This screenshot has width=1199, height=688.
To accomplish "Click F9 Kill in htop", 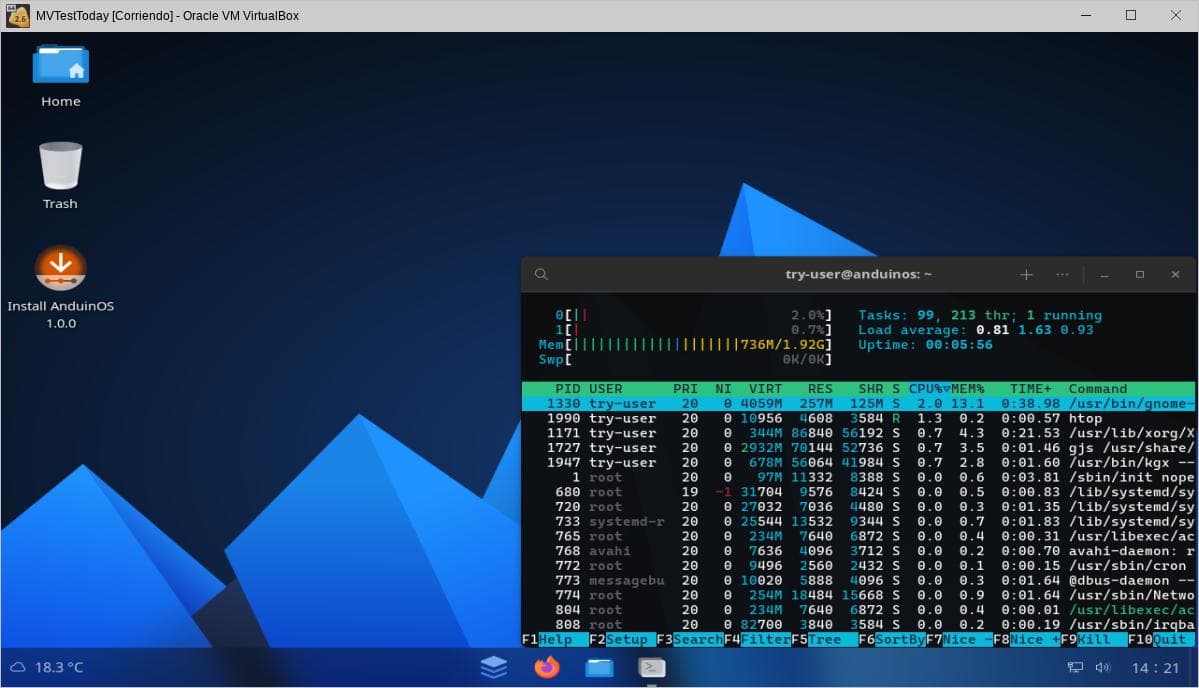I will (1093, 639).
